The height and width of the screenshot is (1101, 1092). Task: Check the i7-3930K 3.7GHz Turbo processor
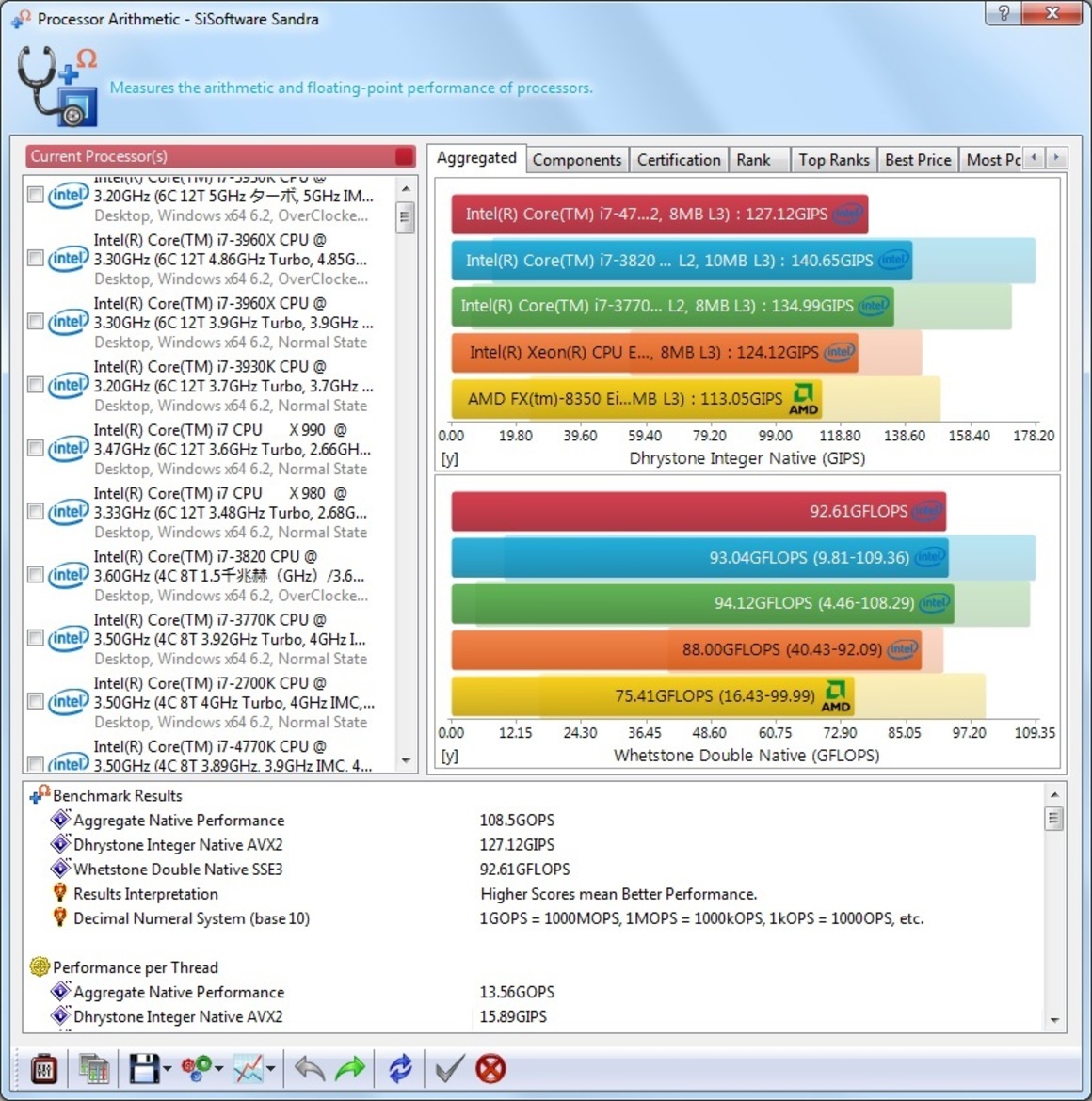pos(35,385)
